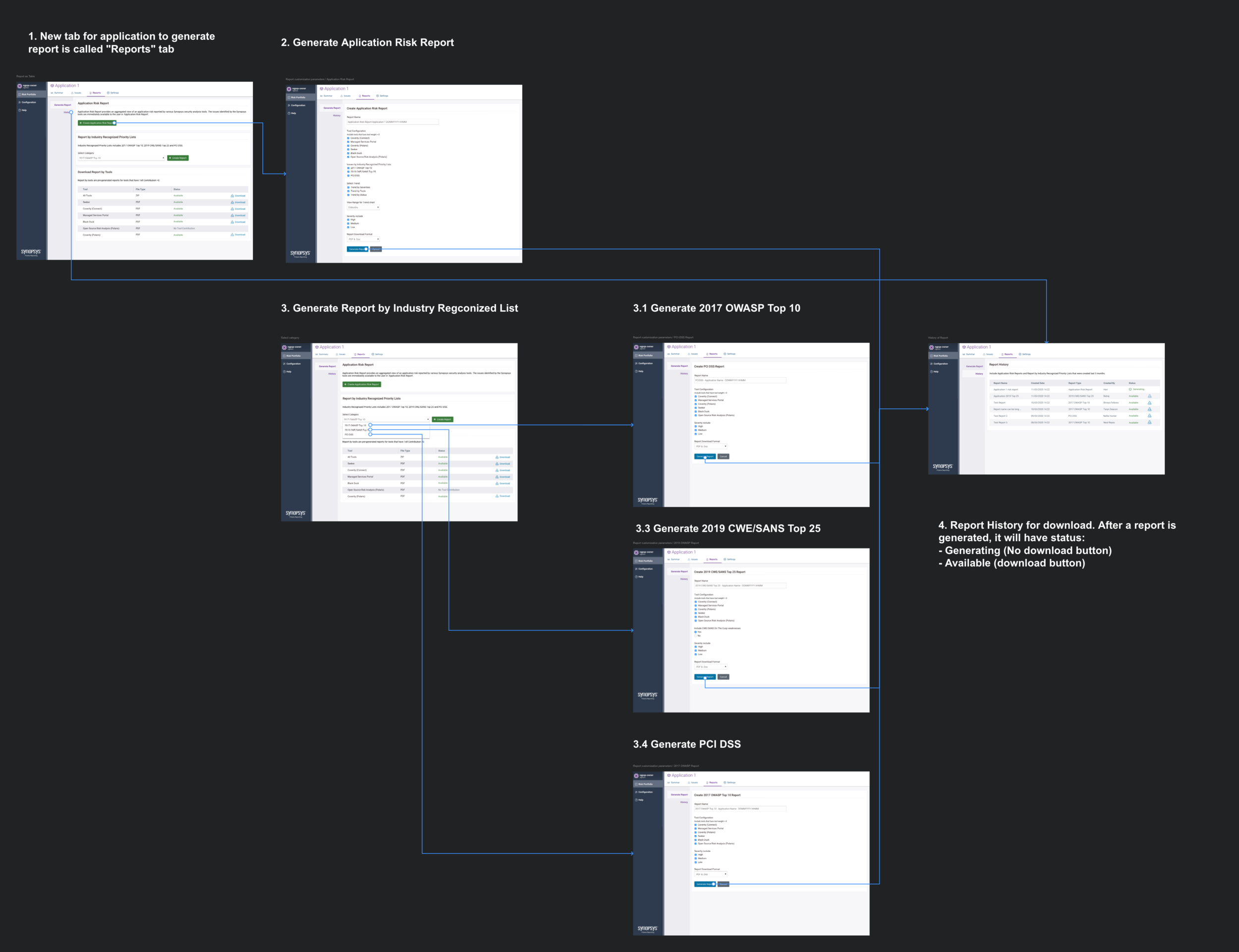This screenshot has height=952, width=1239.
Task: Download All Tools ZIP in Select category frame
Action: pyautogui.click(x=503, y=457)
